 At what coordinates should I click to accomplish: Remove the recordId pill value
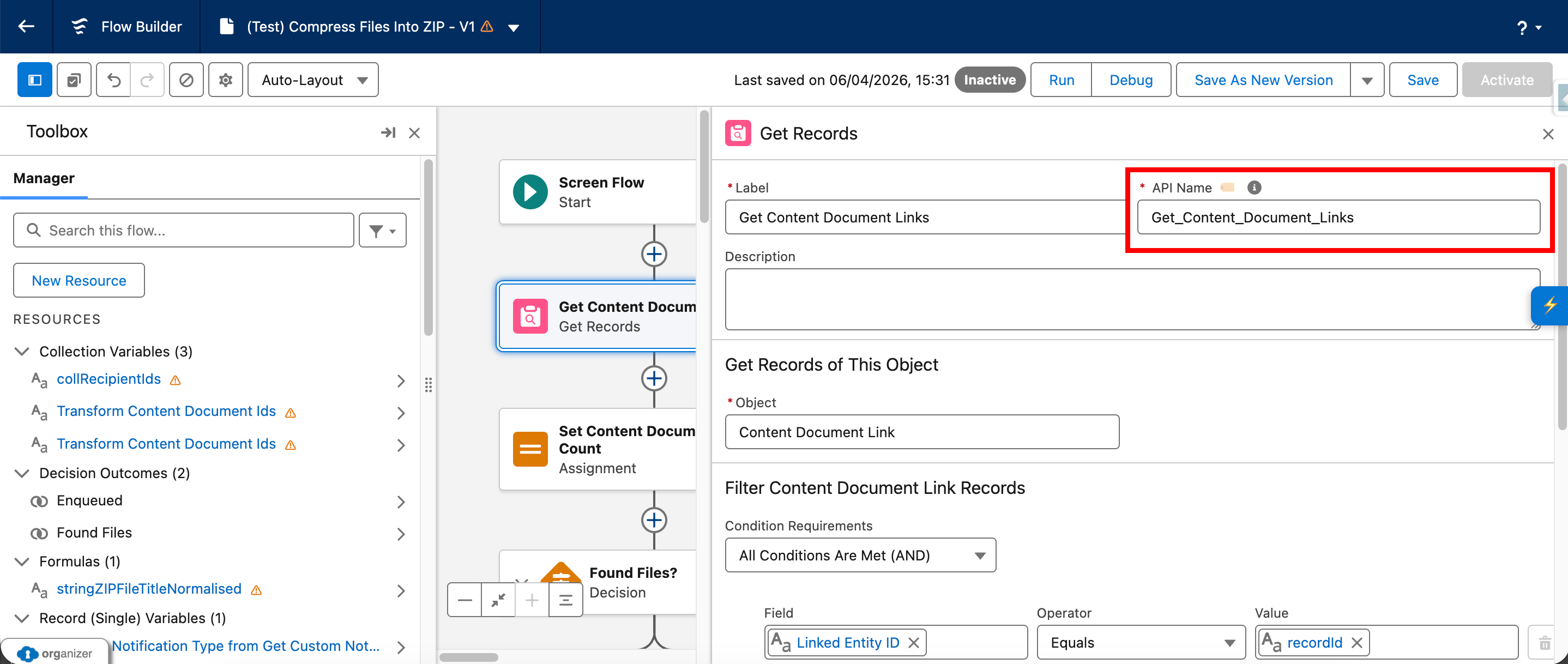[x=1357, y=643]
